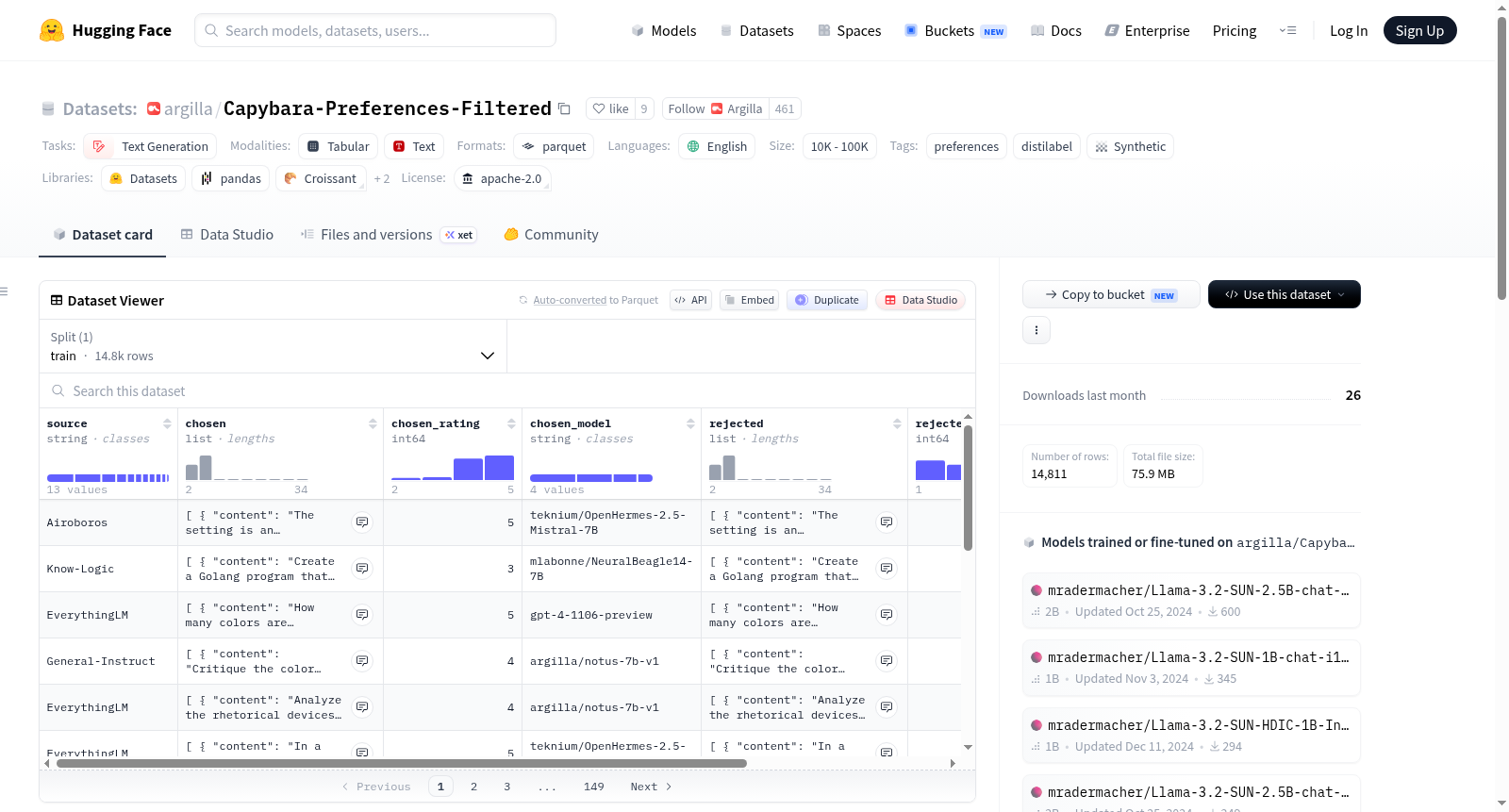This screenshot has width=1509, height=812.
Task: Toggle sort on chosen_rating column
Action: click(x=511, y=423)
